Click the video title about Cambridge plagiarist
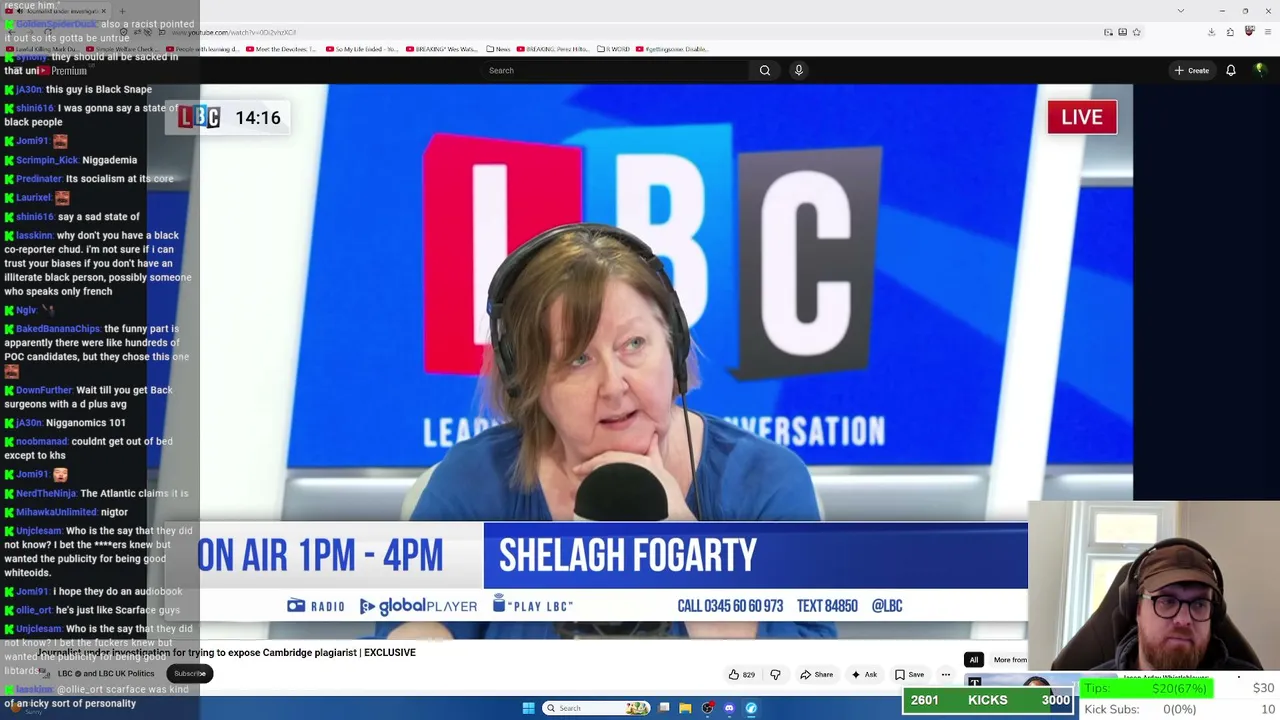 pos(226,652)
